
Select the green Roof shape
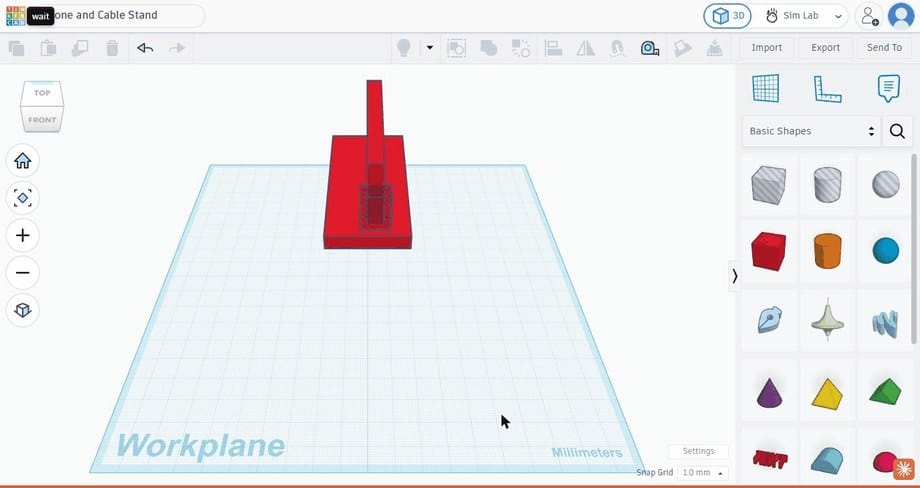pyautogui.click(x=885, y=391)
